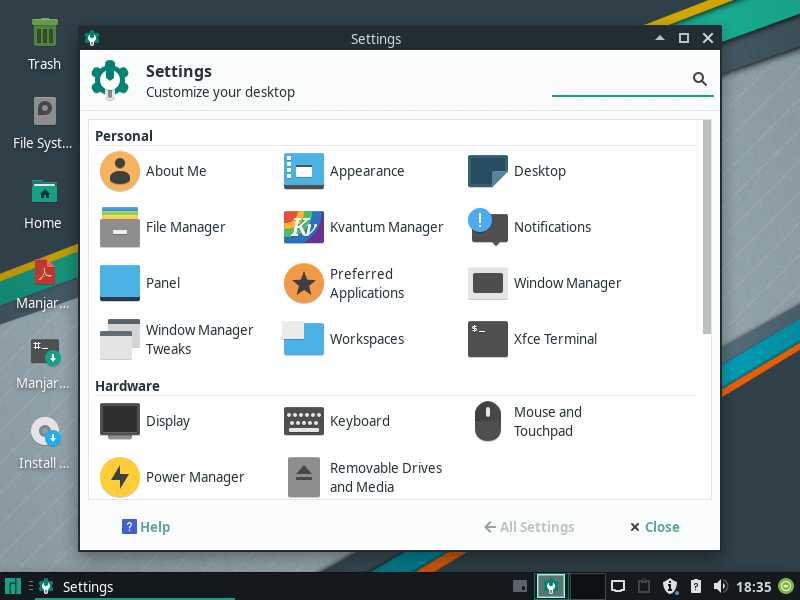Open Xfce Terminal settings icon
The height and width of the screenshot is (600, 800).
tap(488, 339)
